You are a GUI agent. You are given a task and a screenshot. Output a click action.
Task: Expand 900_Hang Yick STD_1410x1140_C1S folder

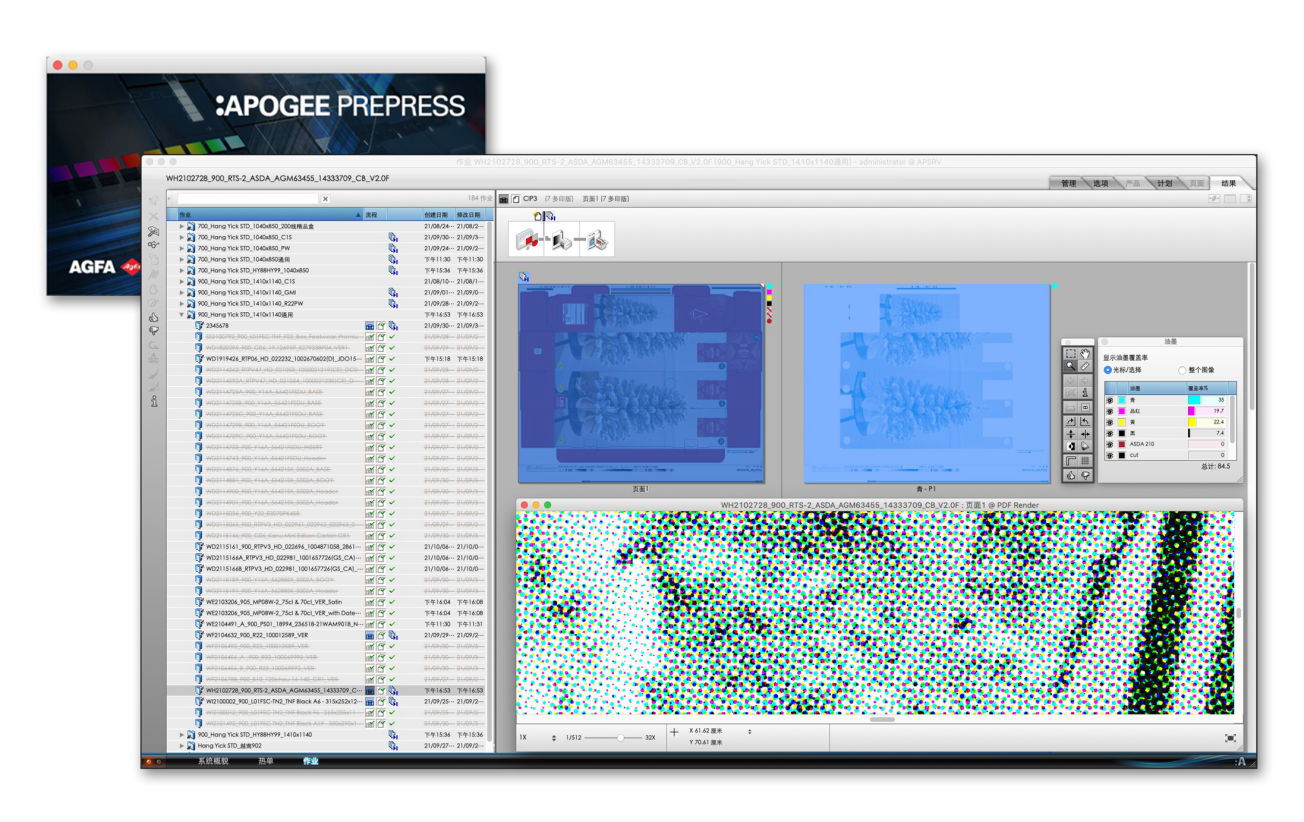pyautogui.click(x=182, y=281)
